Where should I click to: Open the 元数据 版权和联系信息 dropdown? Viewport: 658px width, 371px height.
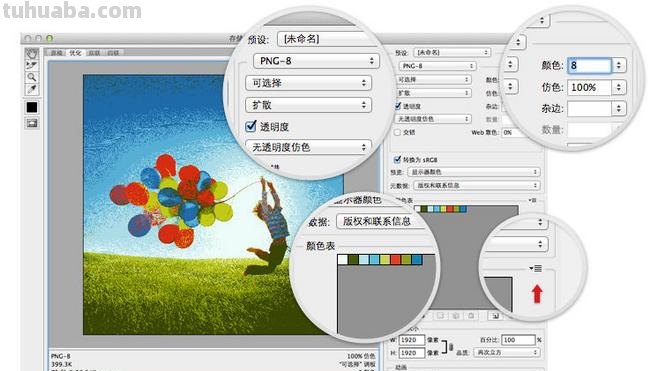[x=476, y=186]
